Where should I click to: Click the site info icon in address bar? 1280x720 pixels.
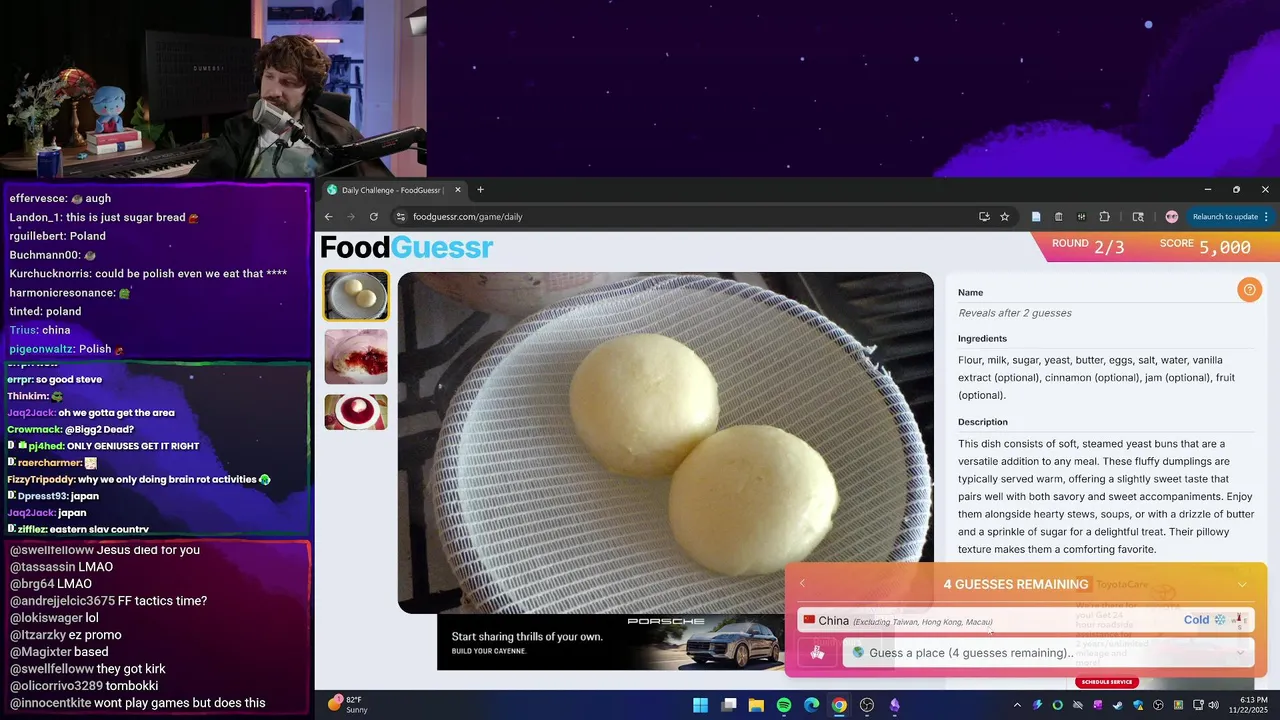point(400,216)
